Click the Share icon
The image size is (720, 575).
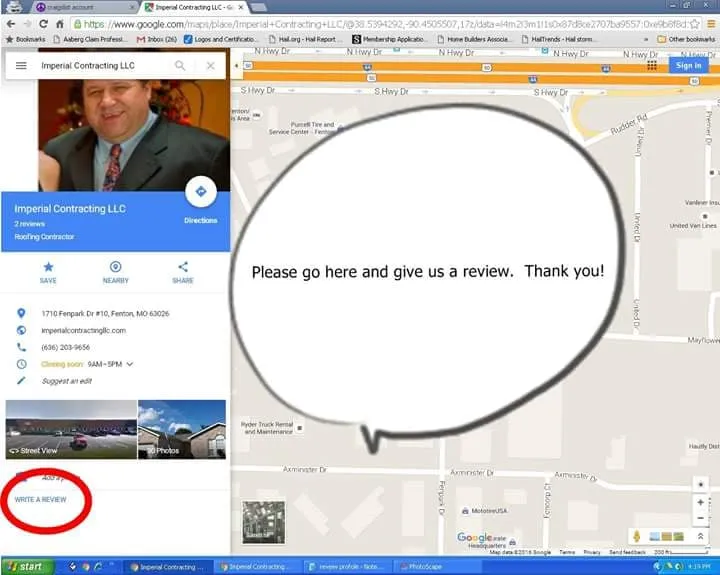point(183,267)
